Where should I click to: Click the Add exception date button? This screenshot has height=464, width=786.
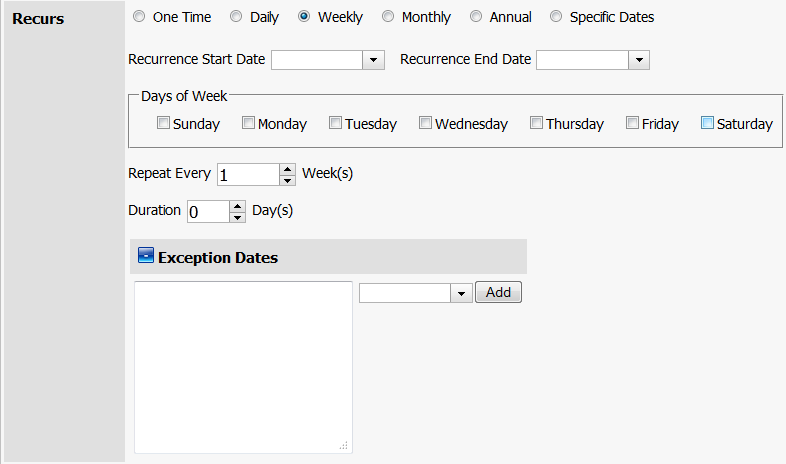click(498, 292)
